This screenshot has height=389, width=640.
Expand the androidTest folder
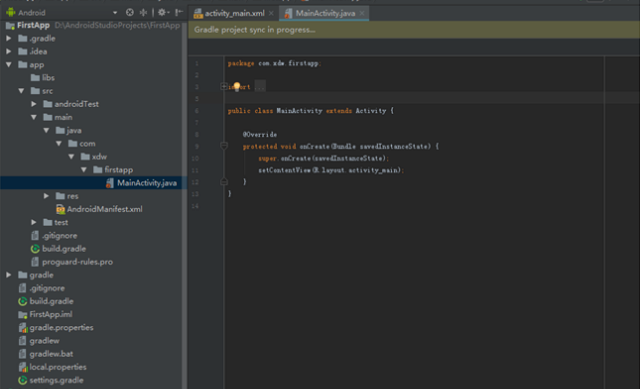(34, 104)
